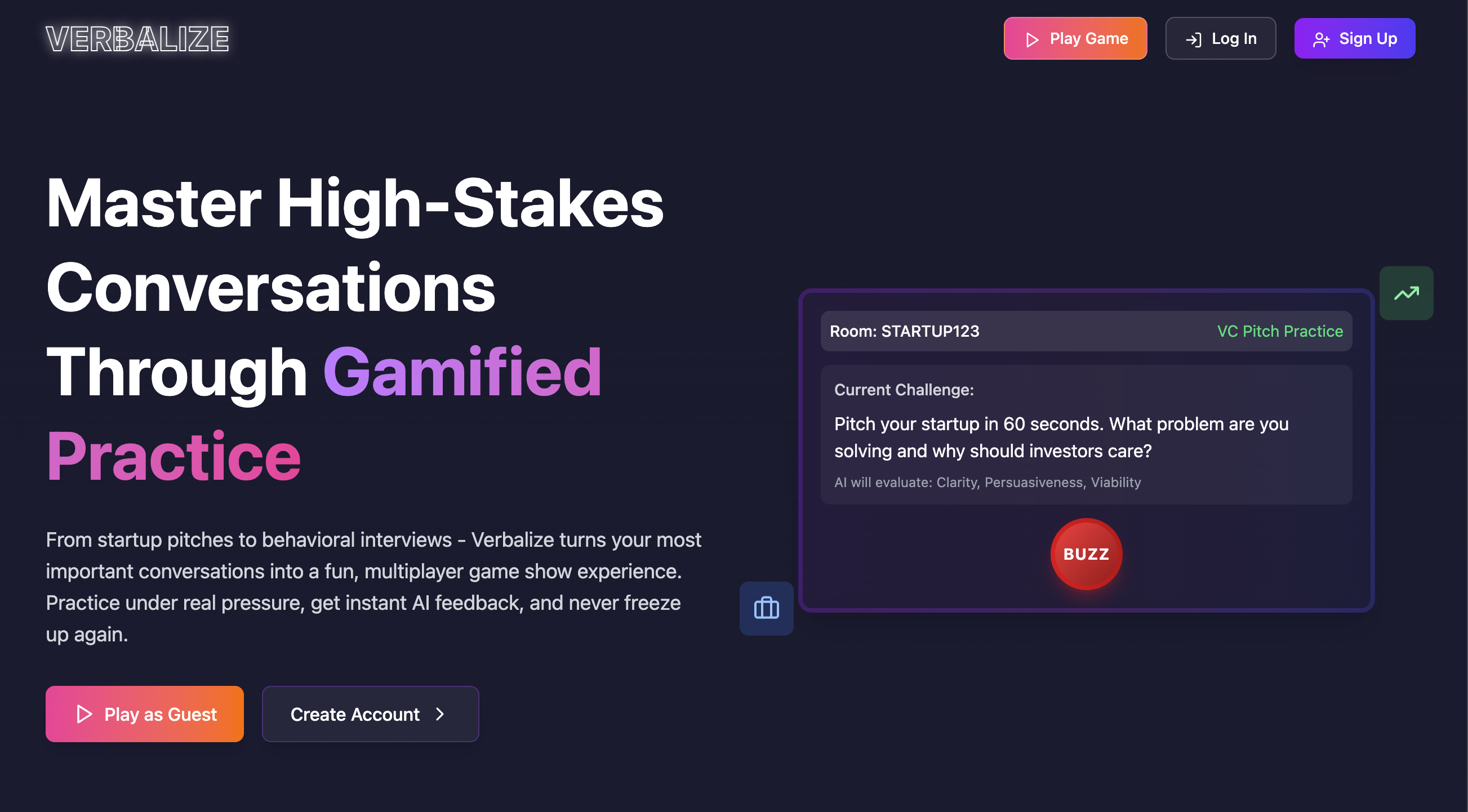Click the play icon in Play as Guest
The image size is (1468, 812).
pos(84,714)
